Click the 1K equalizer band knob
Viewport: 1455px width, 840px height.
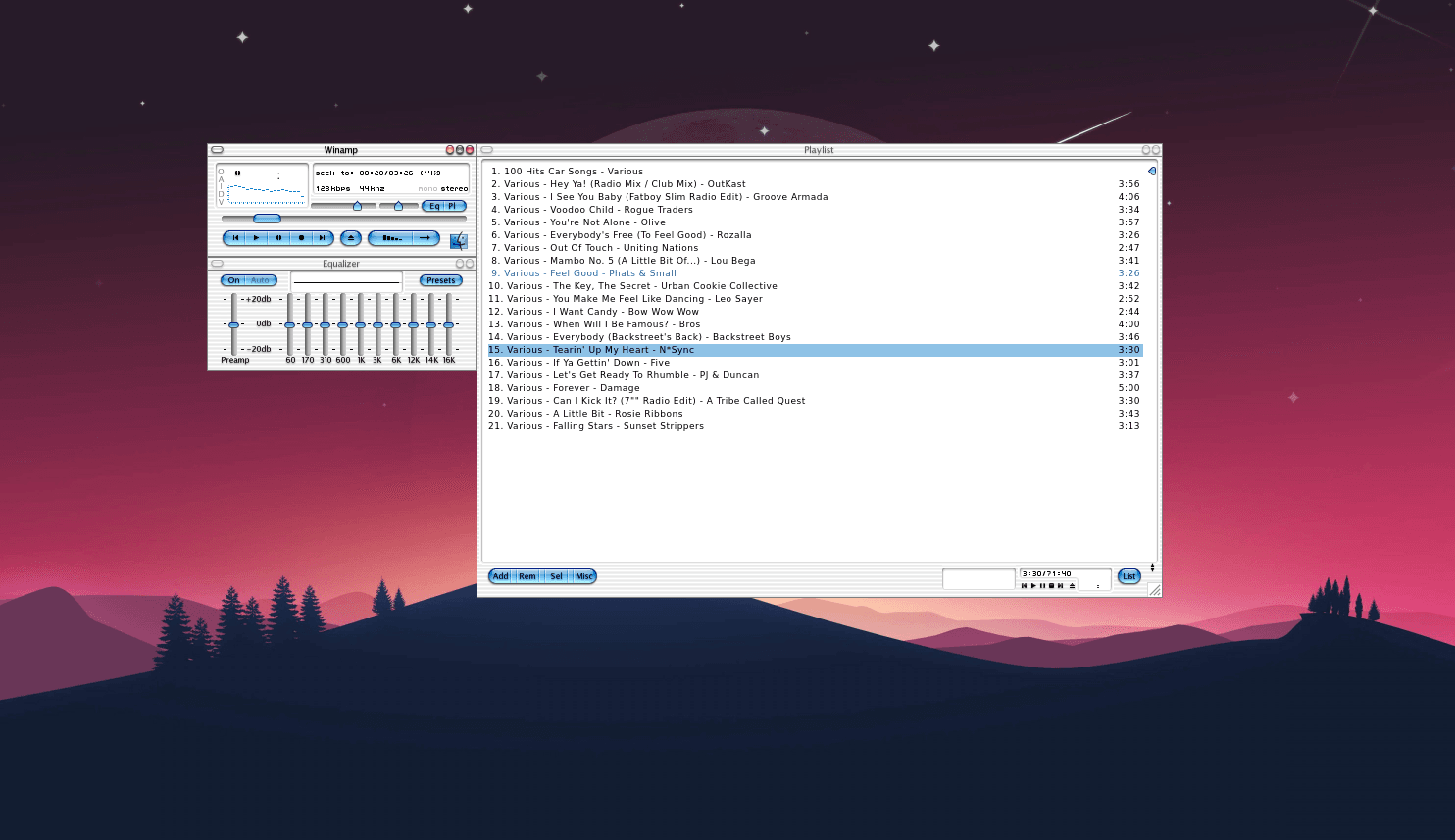[x=360, y=324]
